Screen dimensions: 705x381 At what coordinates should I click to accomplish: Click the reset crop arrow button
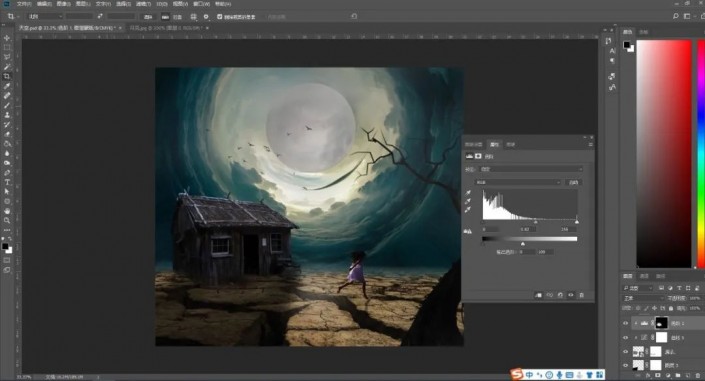point(354,17)
